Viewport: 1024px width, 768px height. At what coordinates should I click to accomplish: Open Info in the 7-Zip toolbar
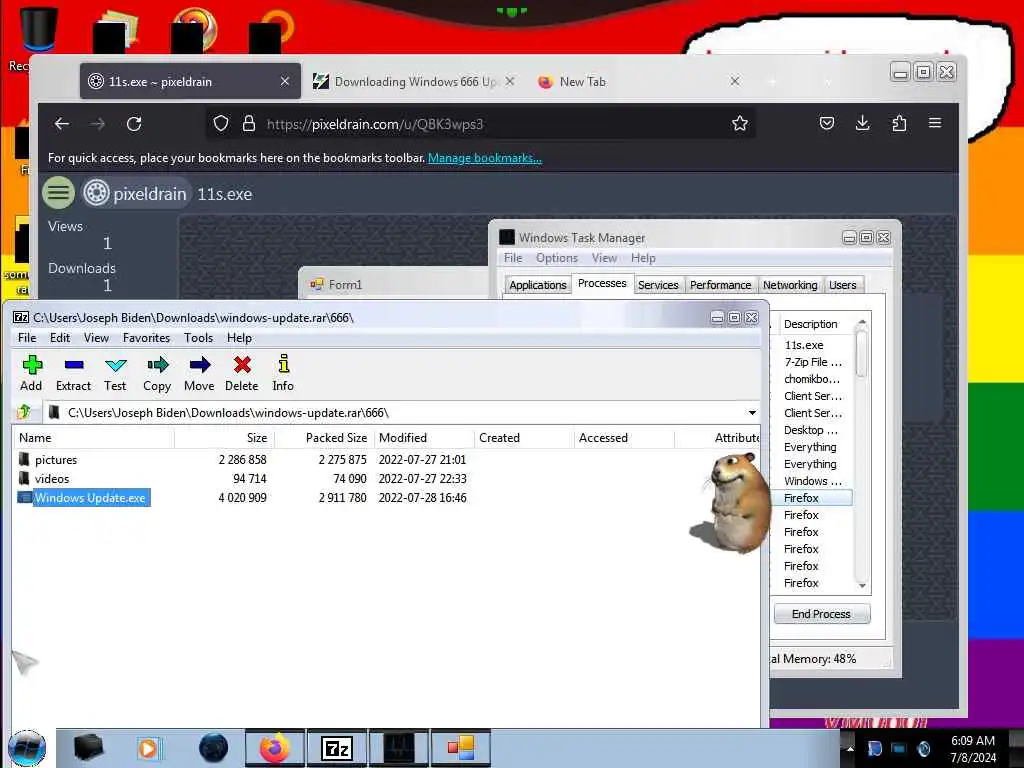[283, 373]
